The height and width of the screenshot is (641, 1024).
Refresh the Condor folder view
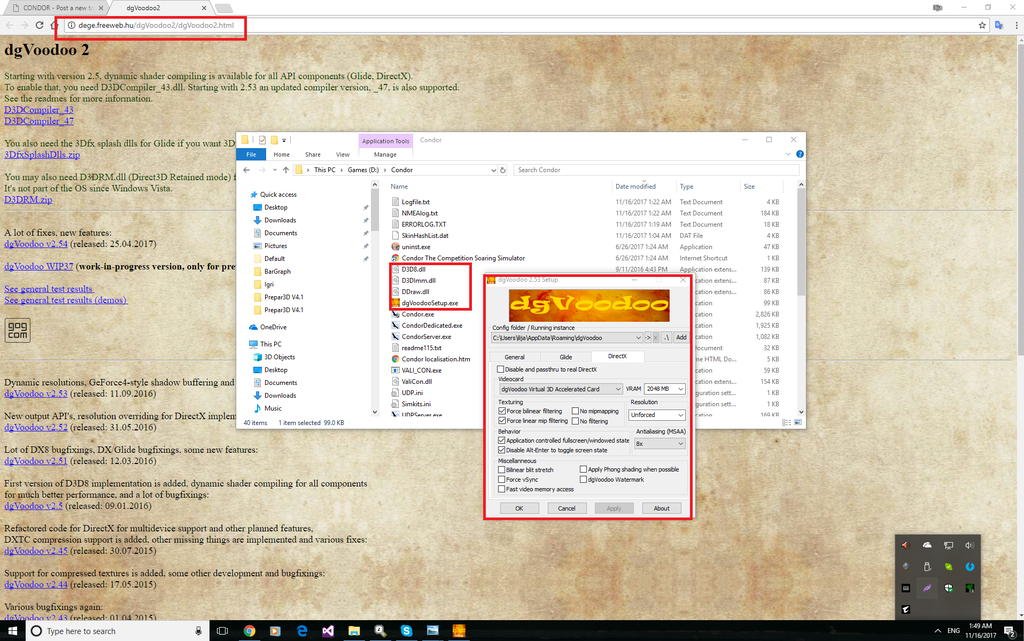(x=503, y=170)
